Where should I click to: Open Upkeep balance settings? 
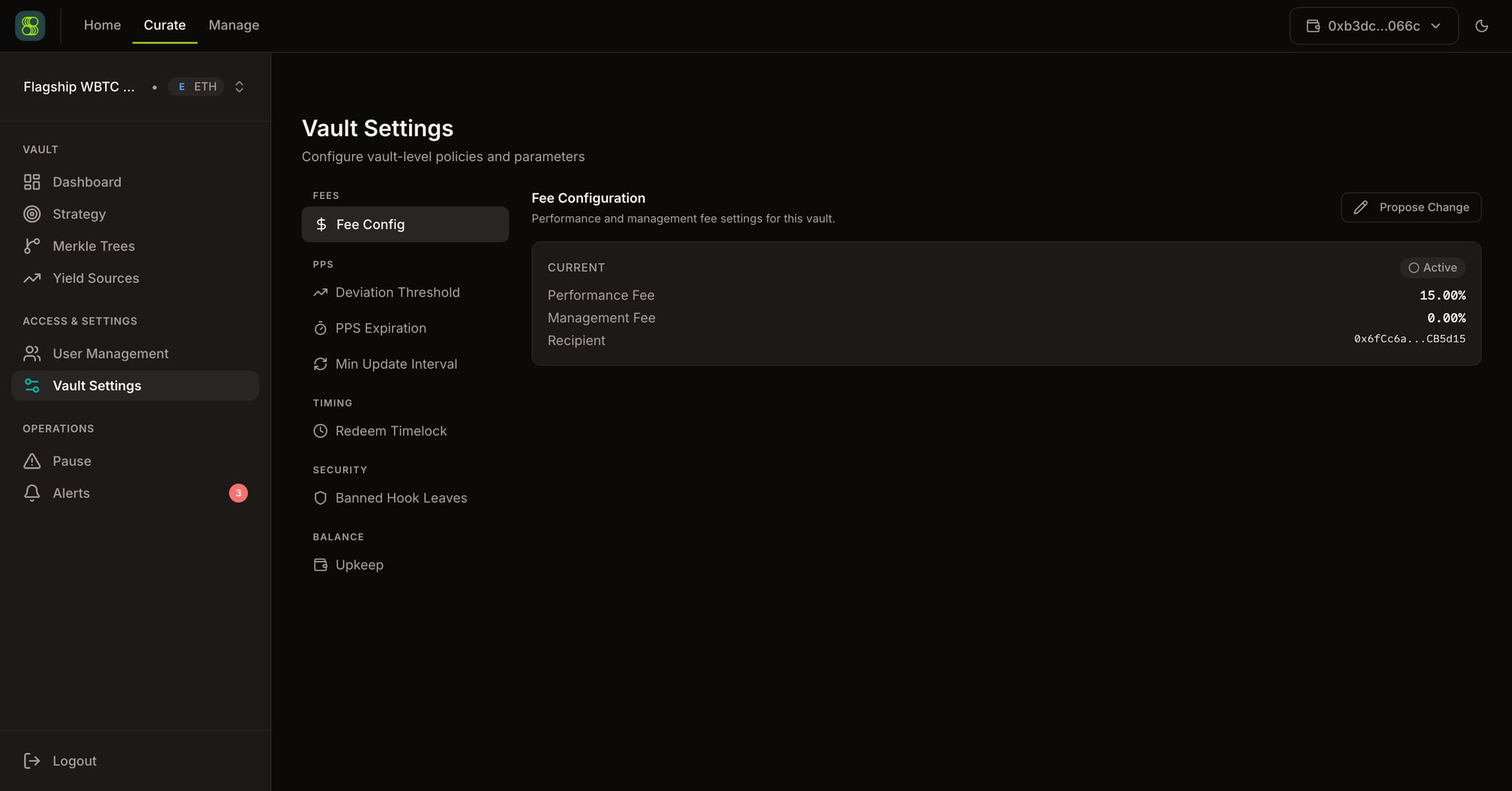click(x=405, y=565)
